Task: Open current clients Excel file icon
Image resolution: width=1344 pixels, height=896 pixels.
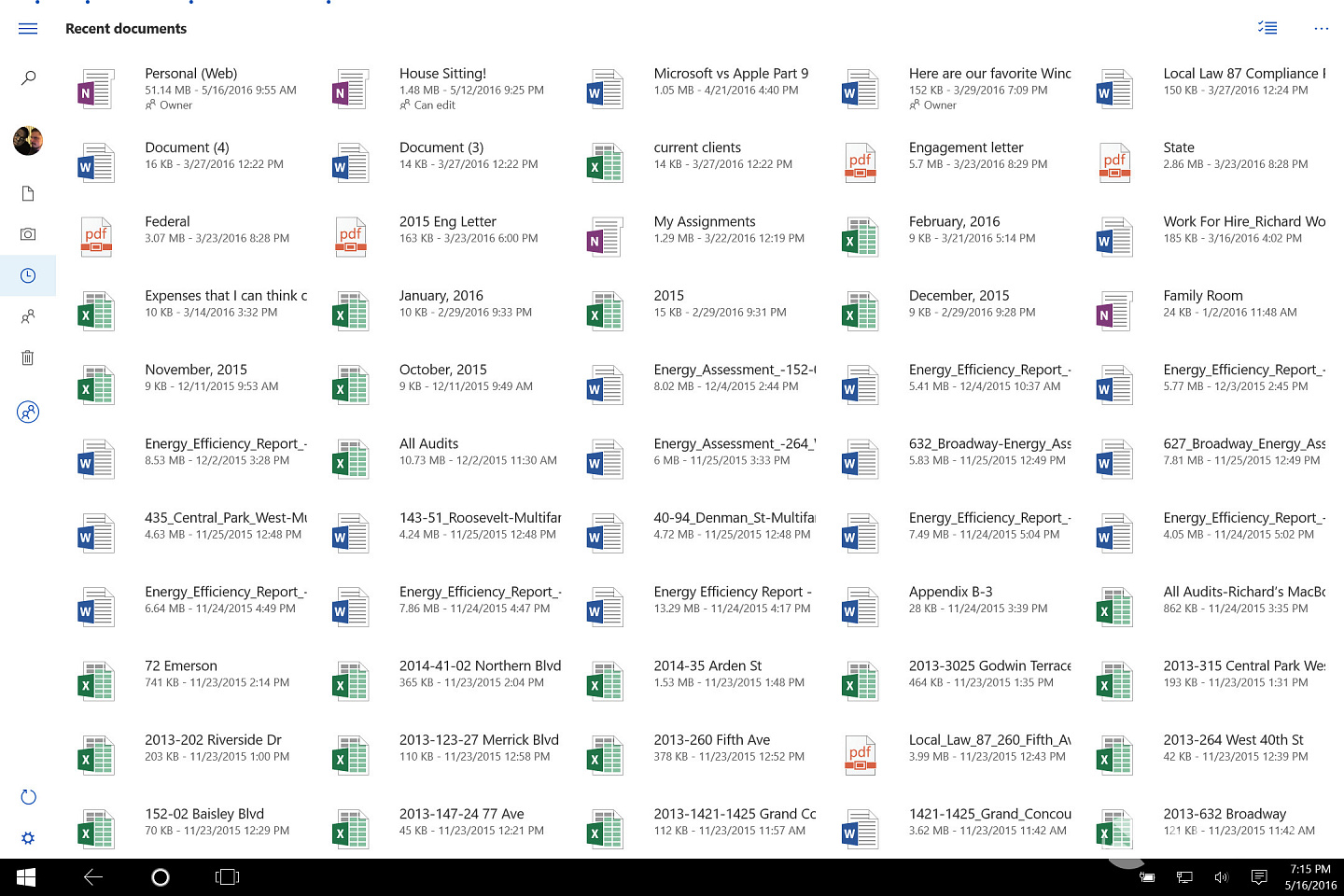Action: 605,163
